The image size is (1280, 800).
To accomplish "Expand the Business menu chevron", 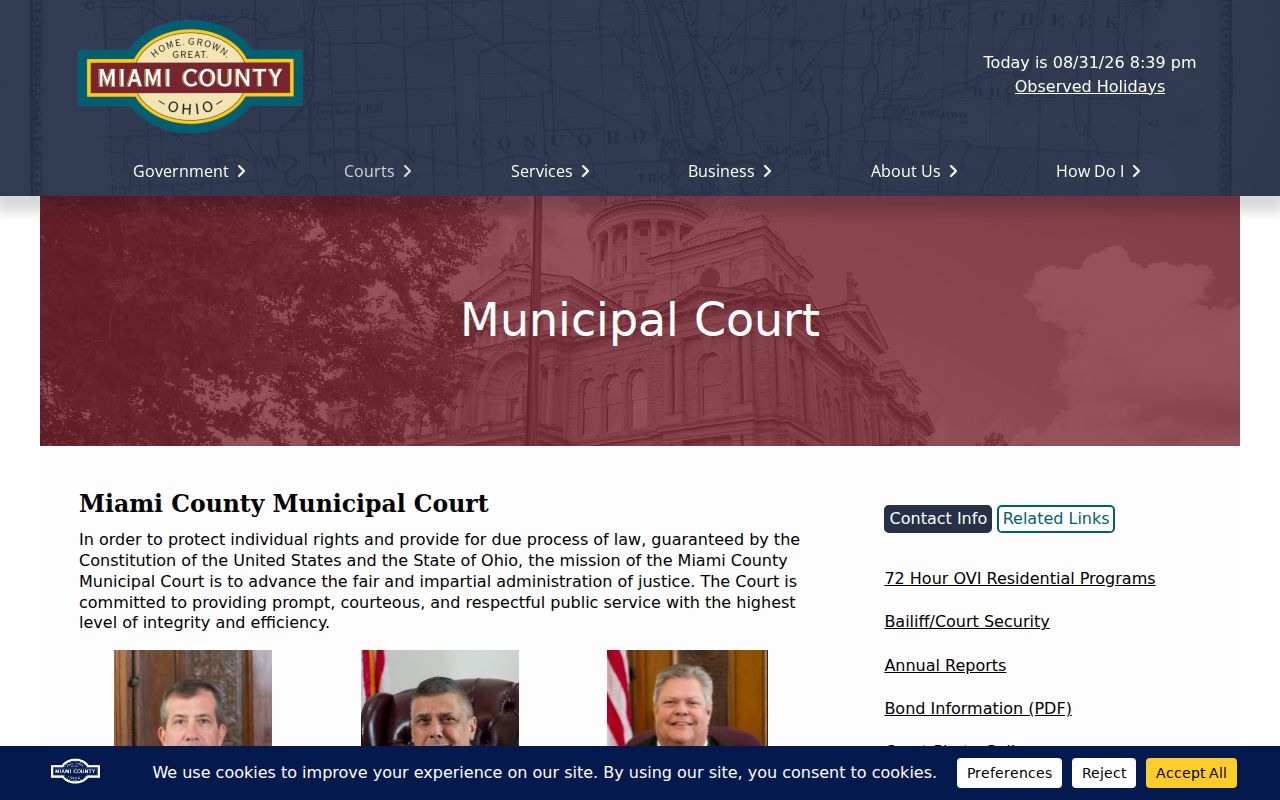I will [x=767, y=171].
